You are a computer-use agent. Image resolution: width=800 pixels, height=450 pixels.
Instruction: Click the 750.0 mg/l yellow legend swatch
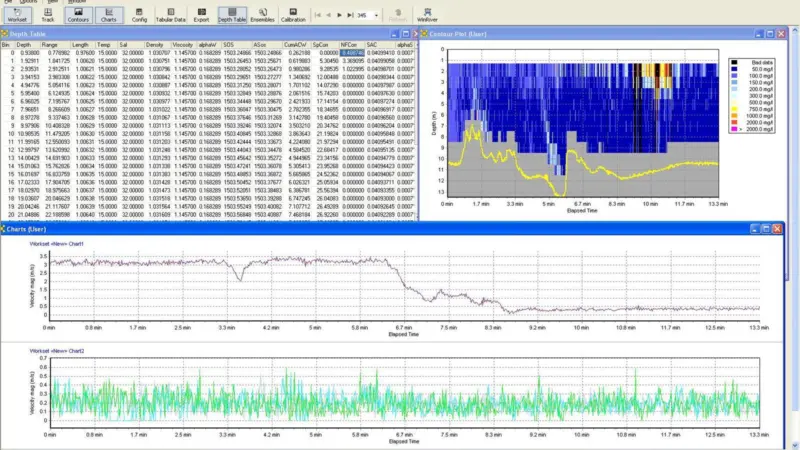point(734,109)
